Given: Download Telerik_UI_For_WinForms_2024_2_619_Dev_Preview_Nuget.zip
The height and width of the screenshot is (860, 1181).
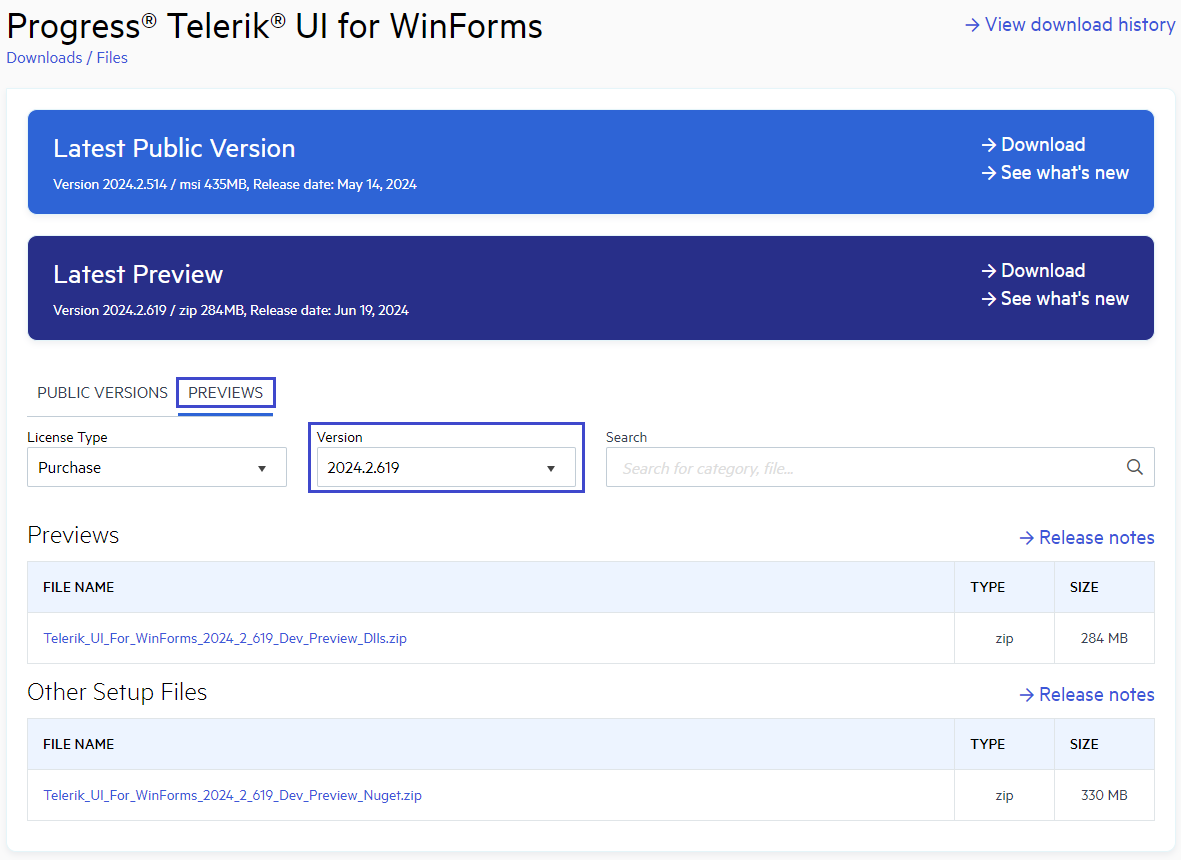Looking at the screenshot, I should click(x=231, y=795).
